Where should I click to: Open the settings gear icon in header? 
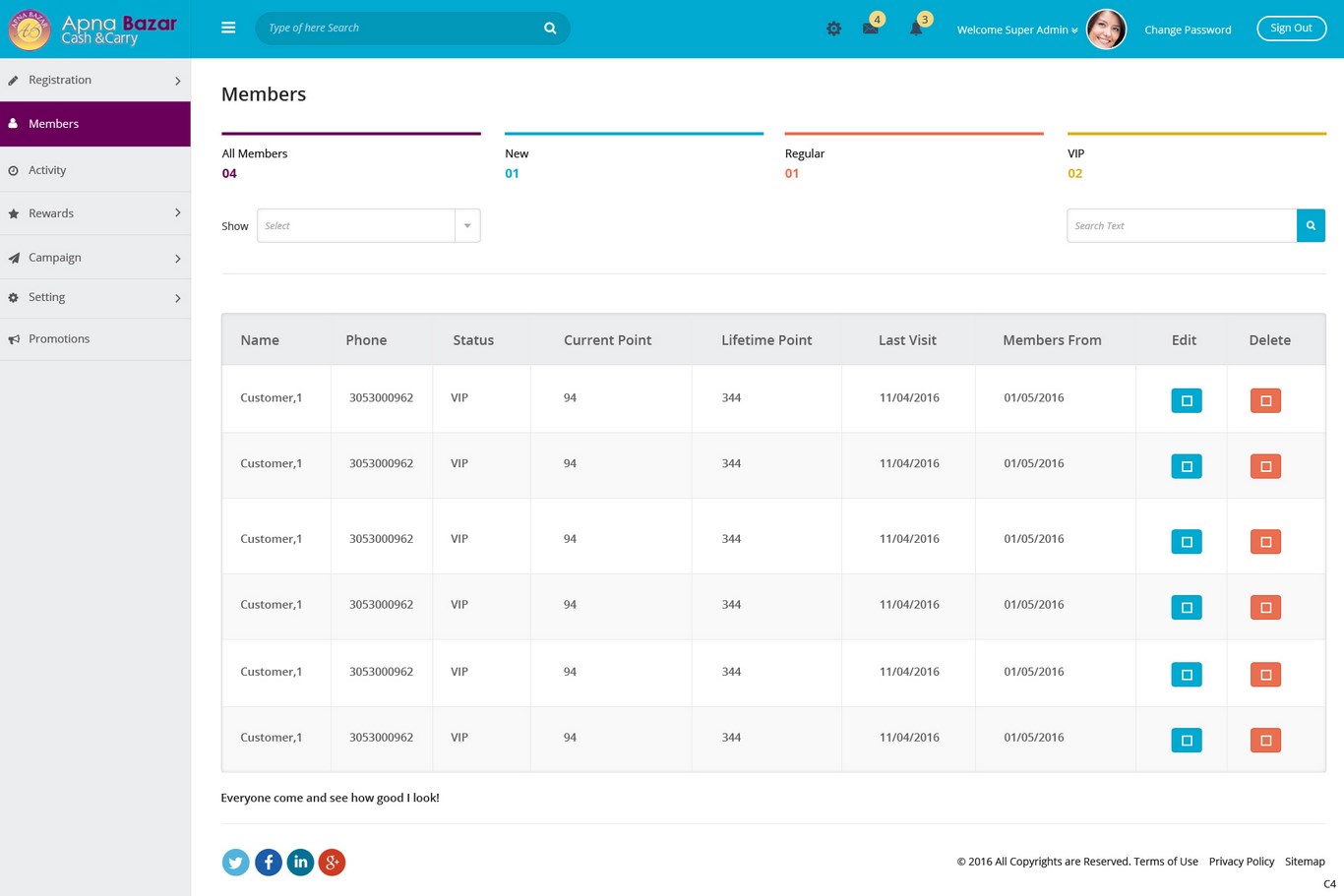tap(833, 30)
